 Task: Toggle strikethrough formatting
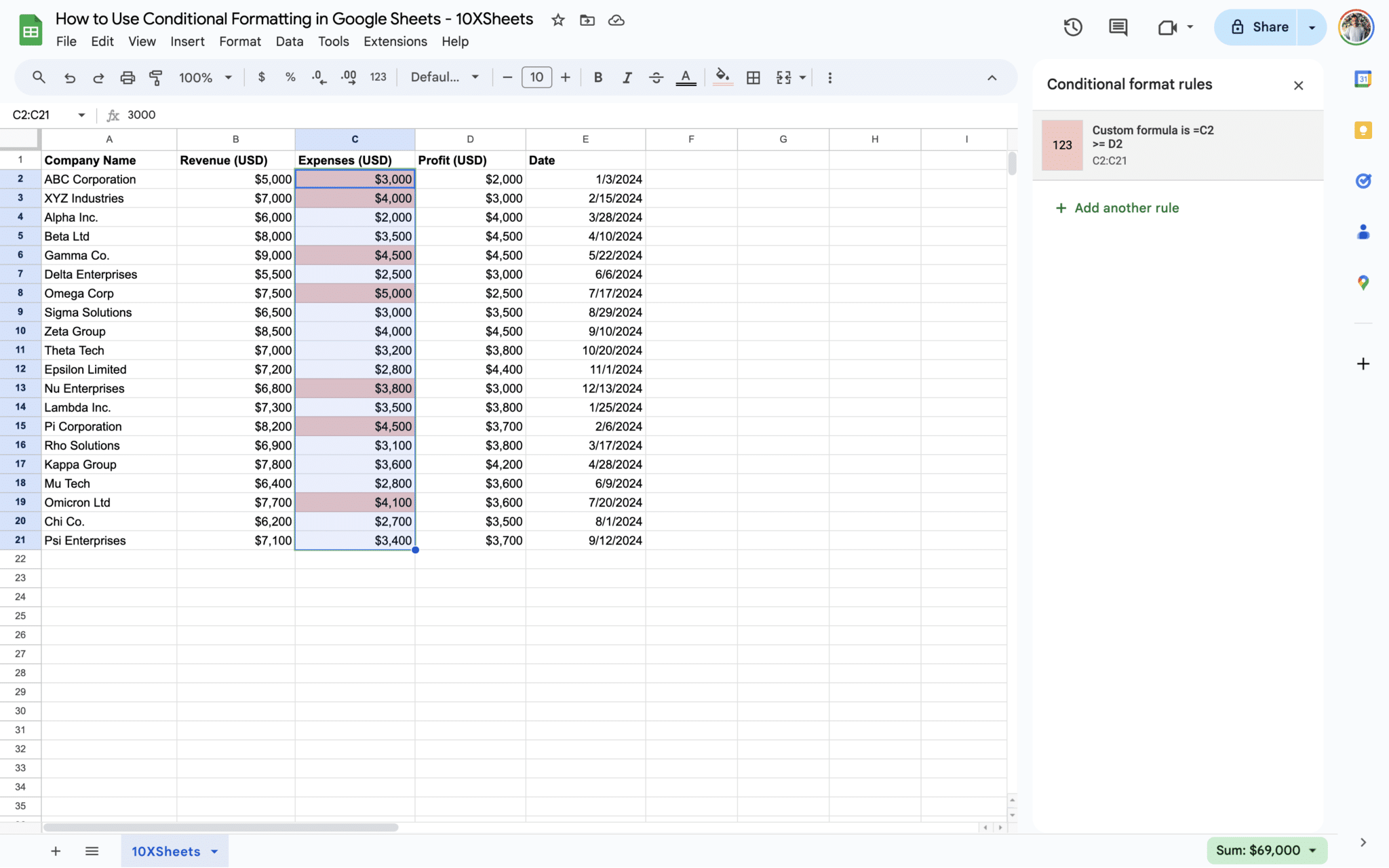656,77
